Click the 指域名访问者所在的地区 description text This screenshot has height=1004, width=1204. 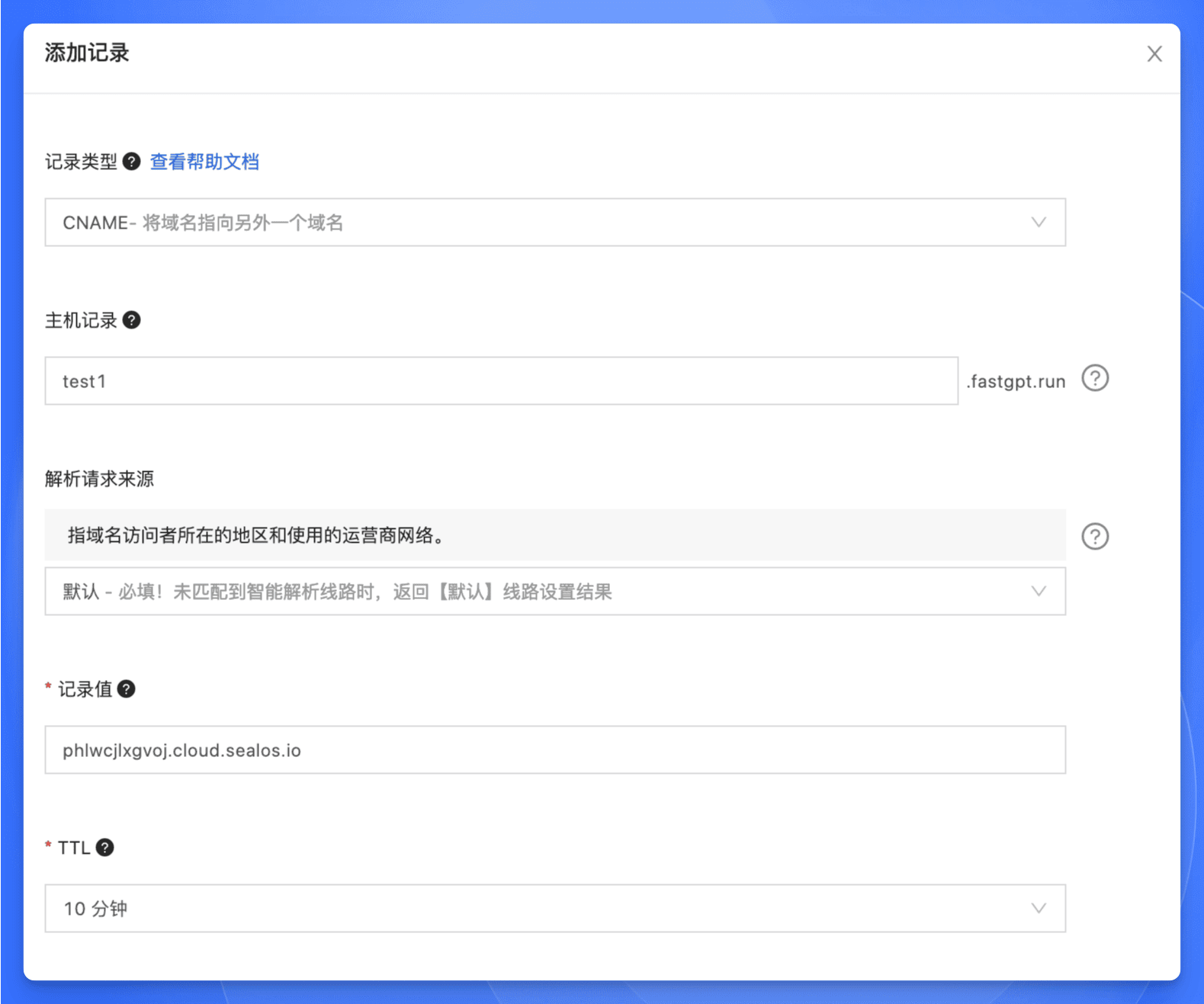256,535
